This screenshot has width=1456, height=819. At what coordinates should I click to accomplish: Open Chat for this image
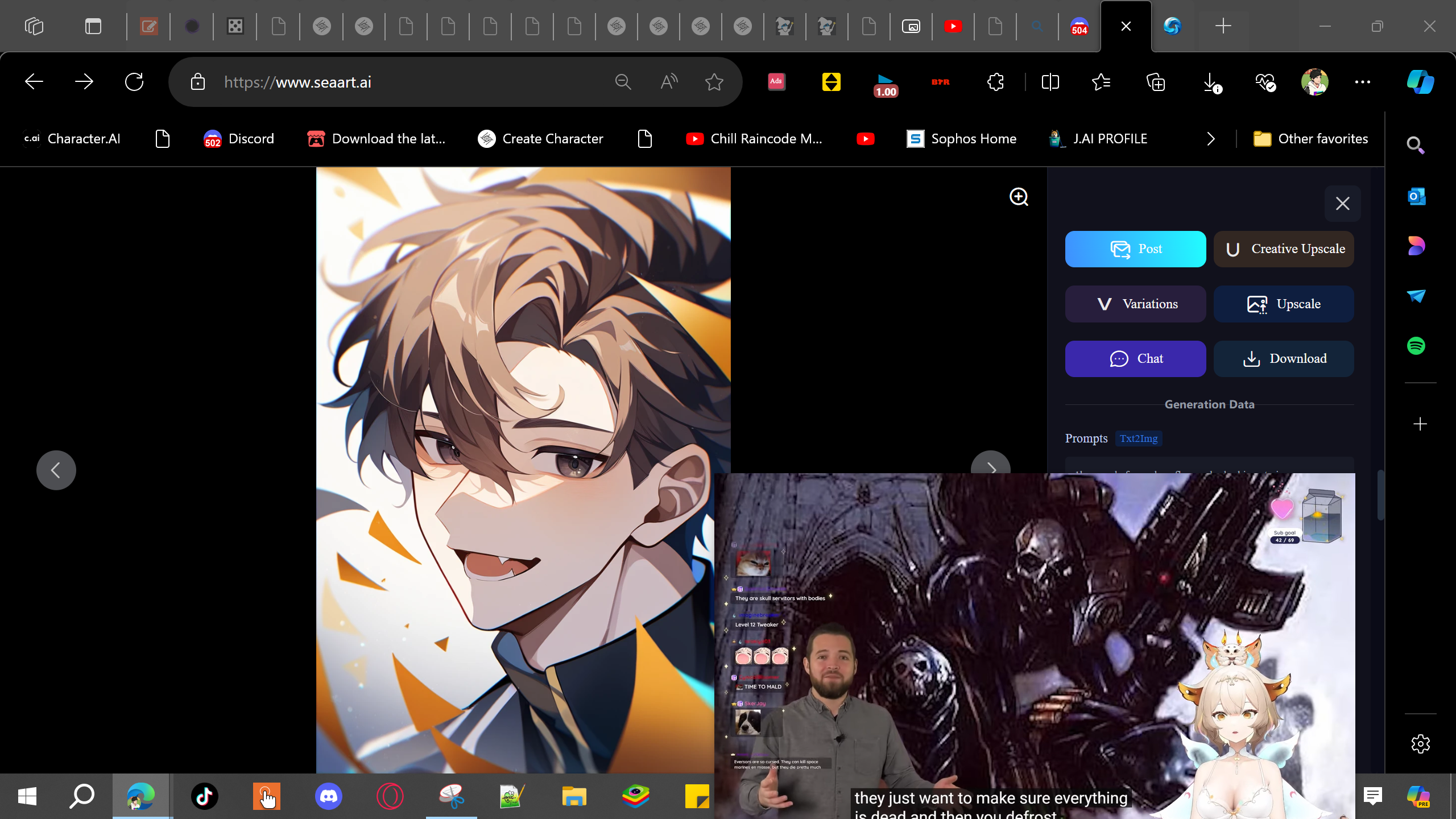tap(1135, 359)
